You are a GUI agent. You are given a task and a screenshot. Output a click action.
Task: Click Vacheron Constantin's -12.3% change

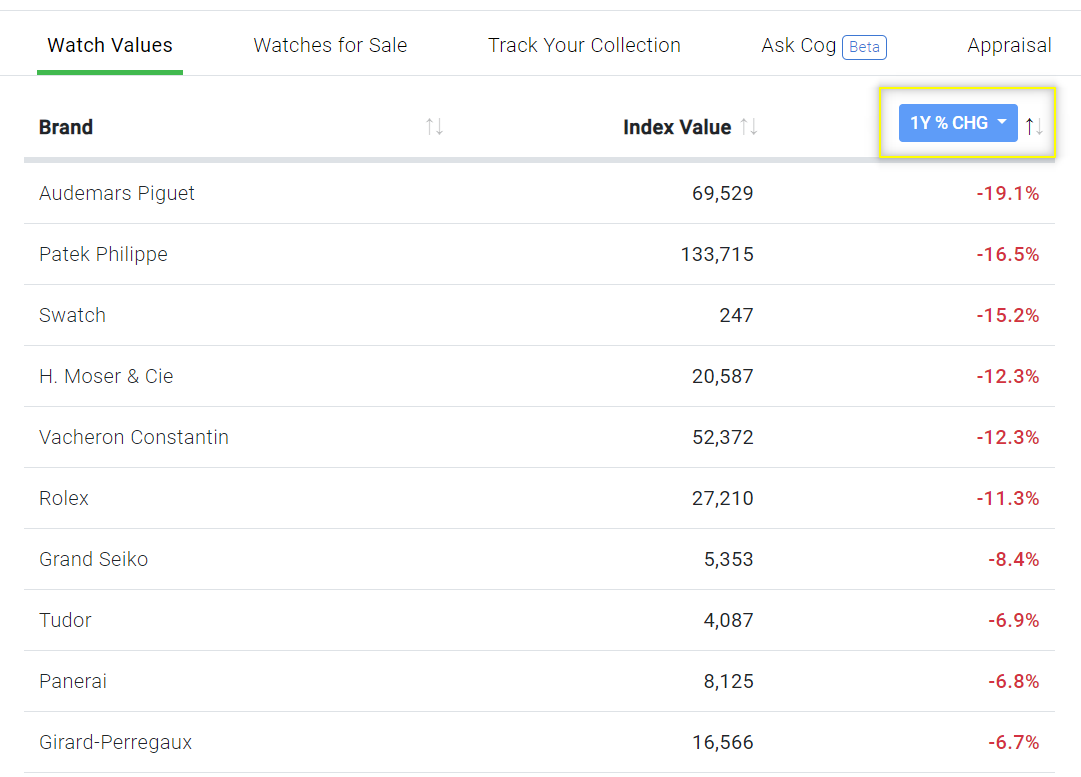point(1008,437)
